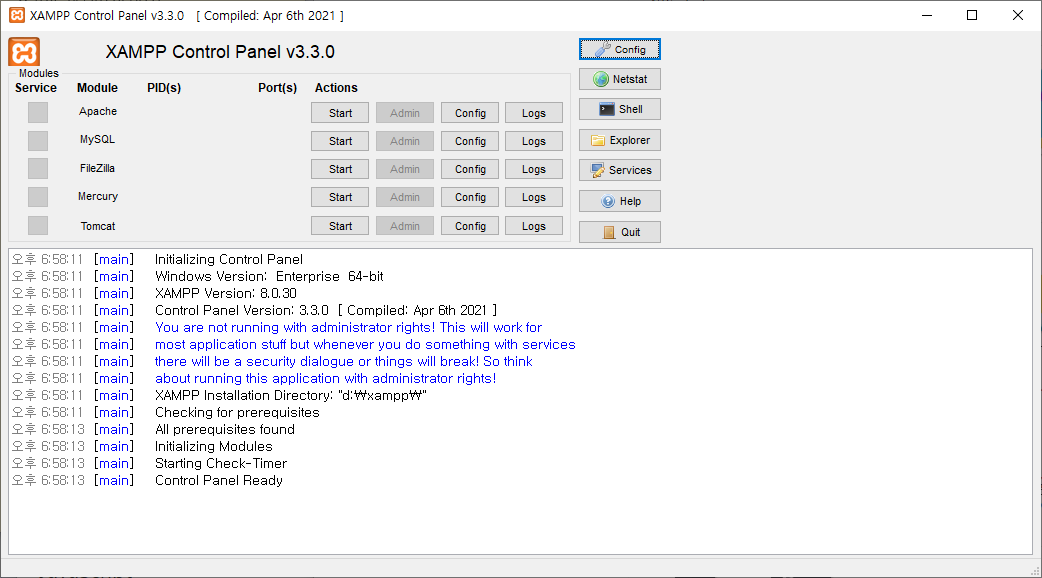
Task: View Tomcat Logs menu
Action: (534, 226)
